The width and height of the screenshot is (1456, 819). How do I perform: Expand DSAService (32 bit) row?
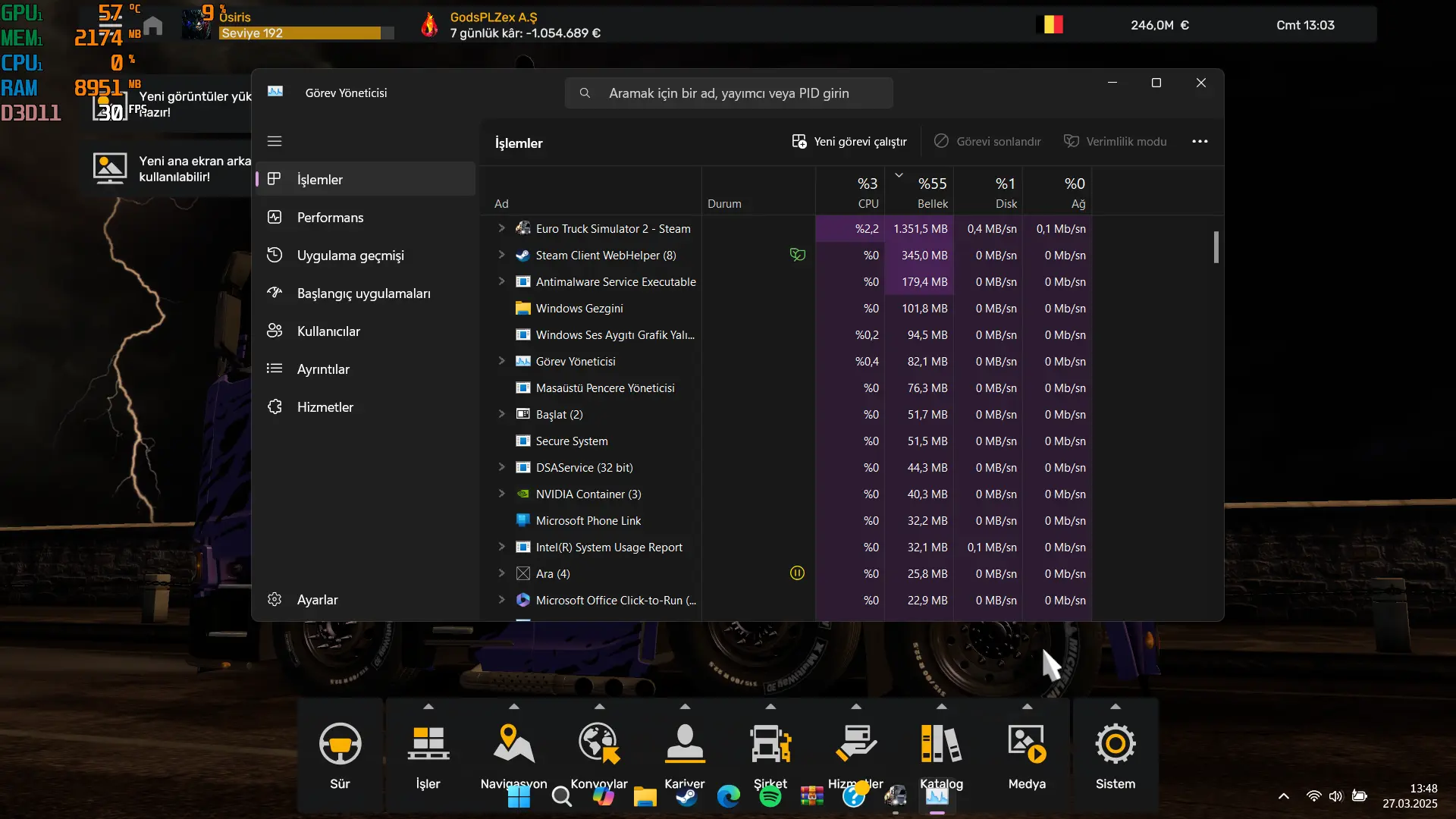pyautogui.click(x=501, y=467)
